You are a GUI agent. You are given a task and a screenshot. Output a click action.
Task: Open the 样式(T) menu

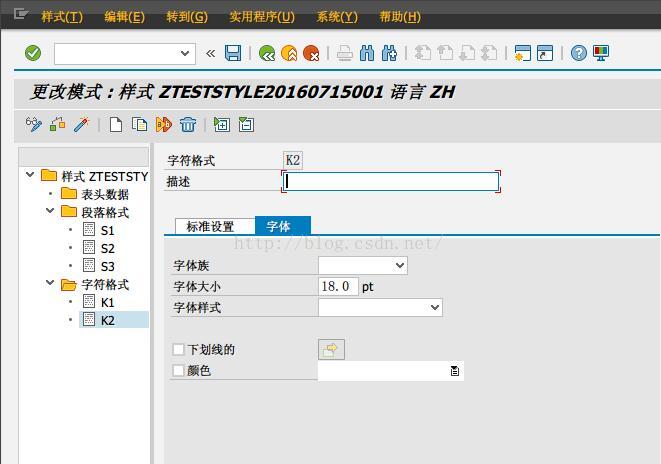(62, 17)
